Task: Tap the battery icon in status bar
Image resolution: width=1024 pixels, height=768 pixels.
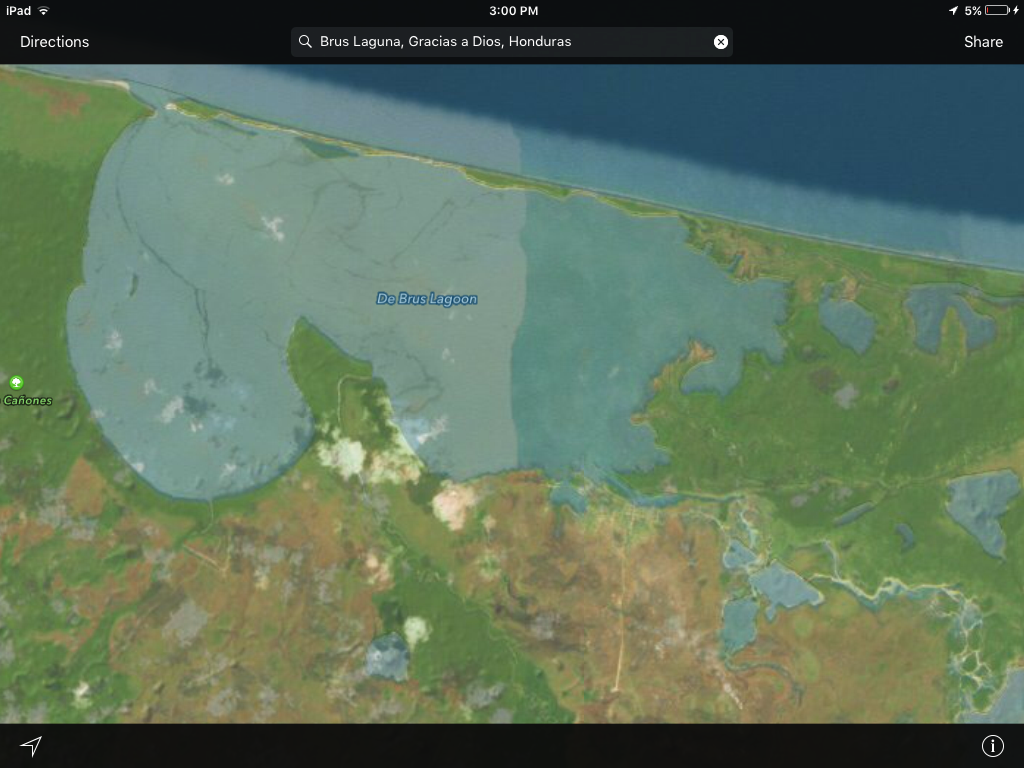Action: pos(996,10)
